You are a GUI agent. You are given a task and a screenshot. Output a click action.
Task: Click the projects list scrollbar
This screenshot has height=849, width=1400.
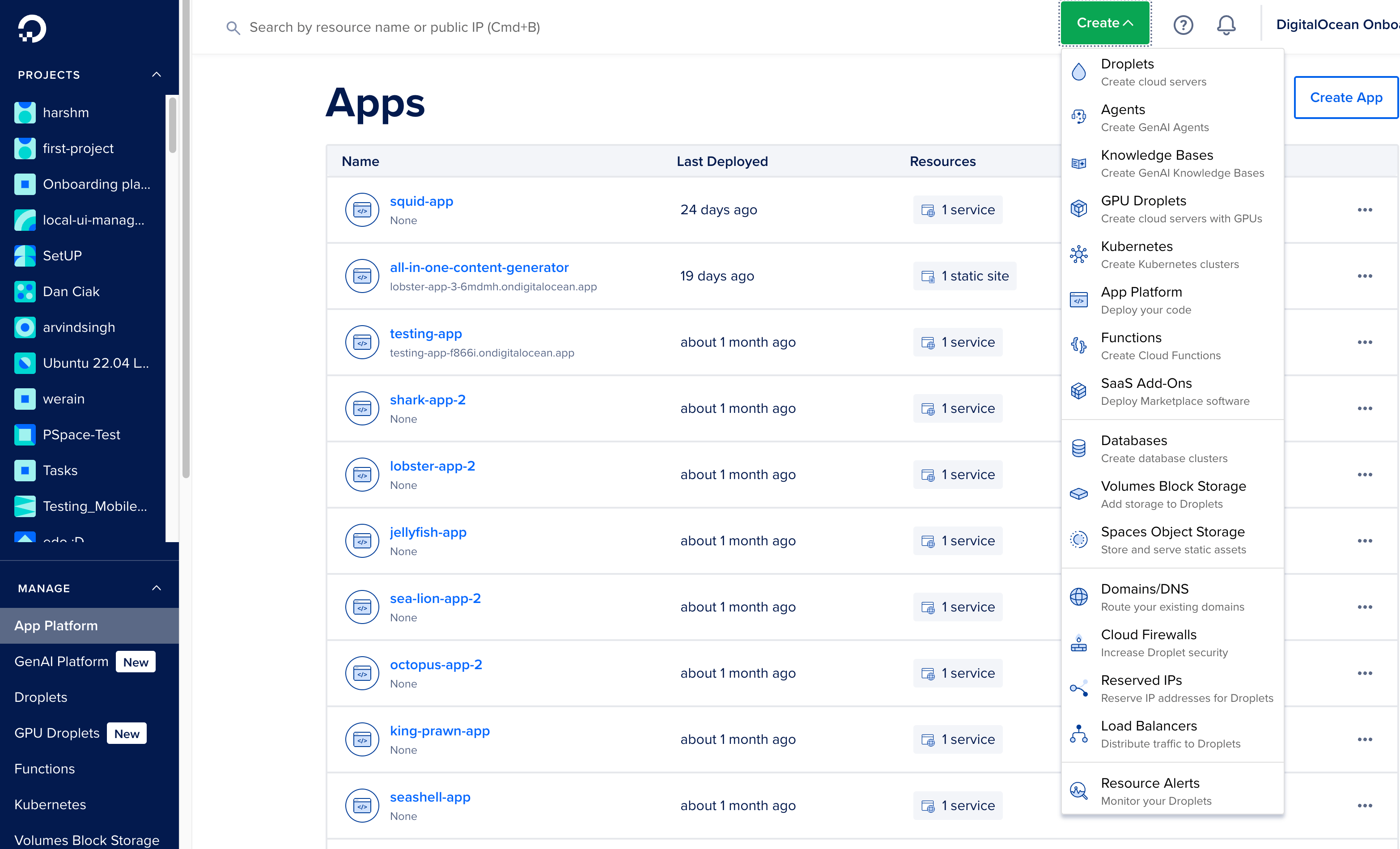point(172,125)
